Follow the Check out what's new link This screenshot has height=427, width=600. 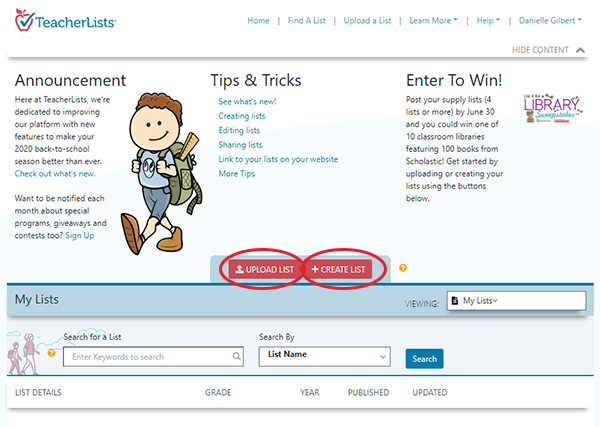[x=55, y=174]
